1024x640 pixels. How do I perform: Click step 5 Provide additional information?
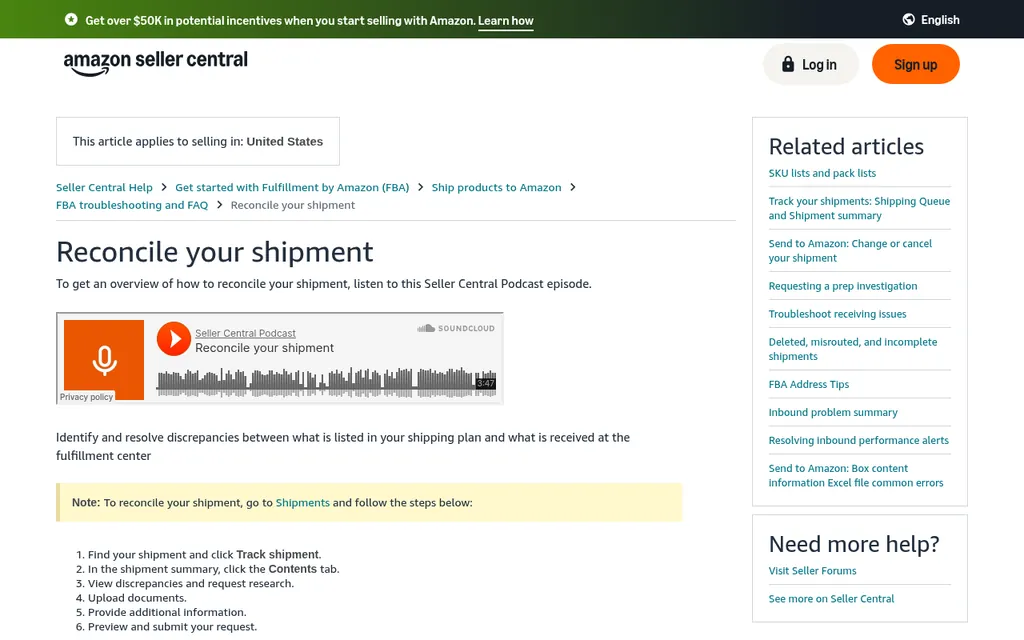click(167, 613)
